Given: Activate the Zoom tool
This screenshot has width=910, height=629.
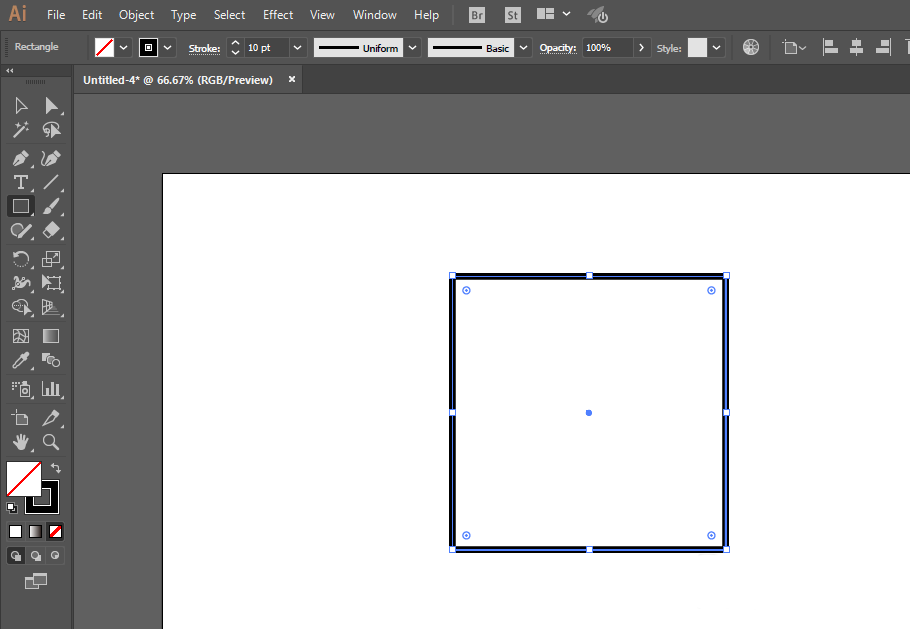Looking at the screenshot, I should (51, 442).
